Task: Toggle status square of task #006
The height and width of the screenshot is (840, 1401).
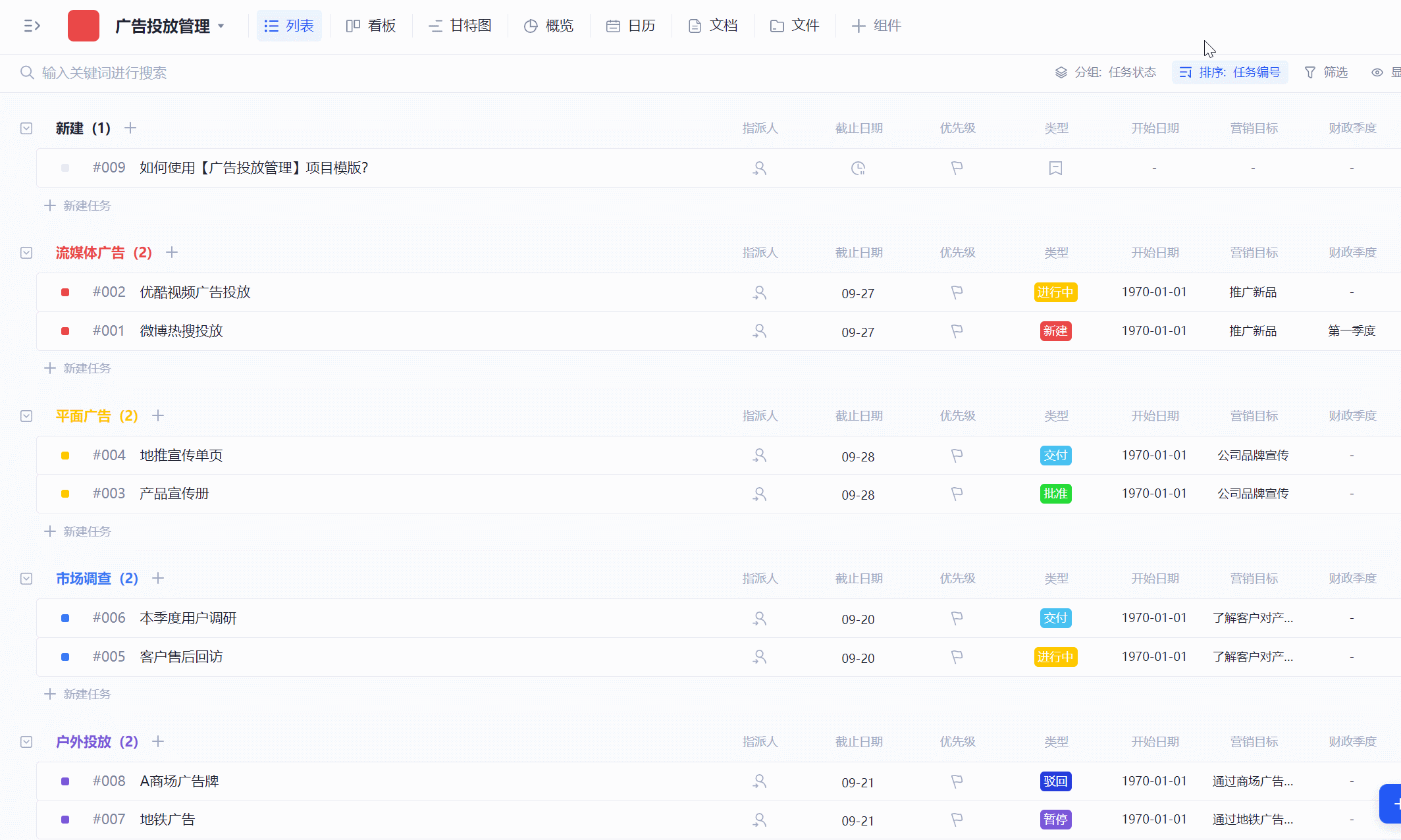Action: tap(65, 618)
